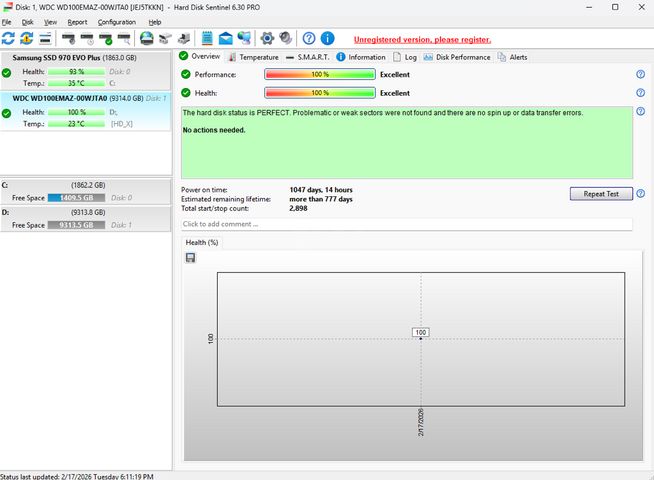The image size is (654, 480).
Task: Click the Health 100 % gradient bar
Action: coord(320,93)
